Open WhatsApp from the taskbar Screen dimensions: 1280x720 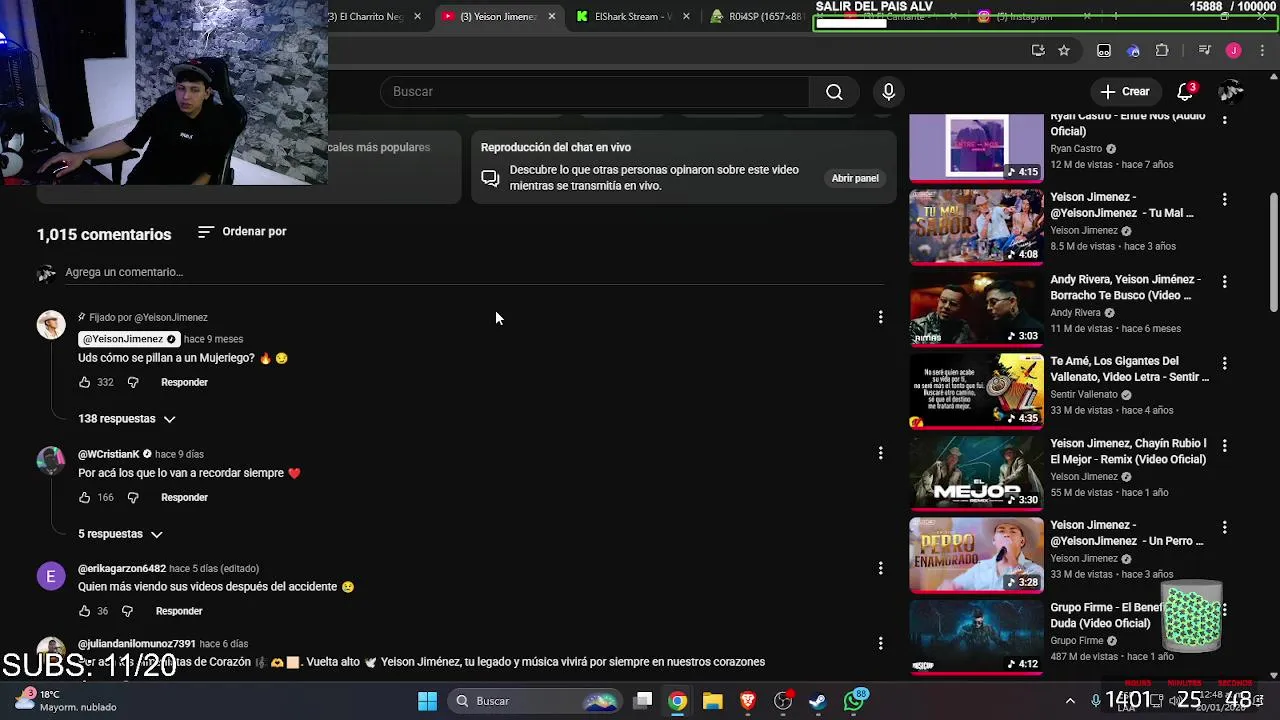click(853, 701)
